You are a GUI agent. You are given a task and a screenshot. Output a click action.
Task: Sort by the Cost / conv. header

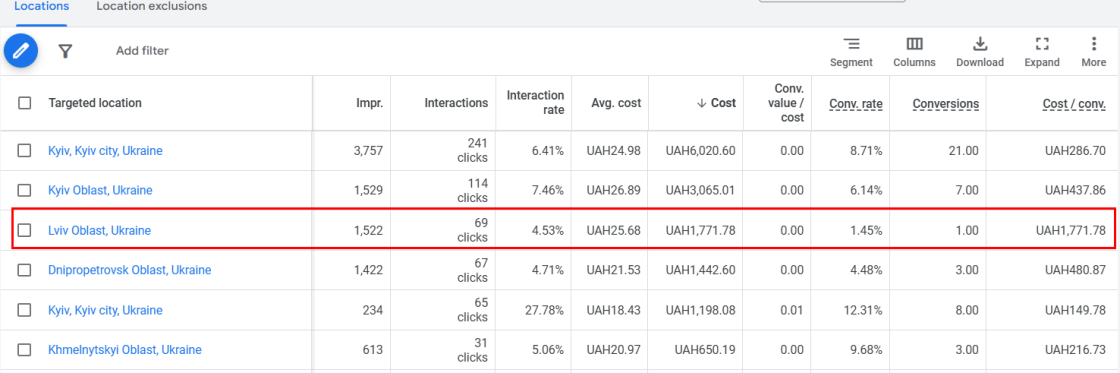[1074, 104]
